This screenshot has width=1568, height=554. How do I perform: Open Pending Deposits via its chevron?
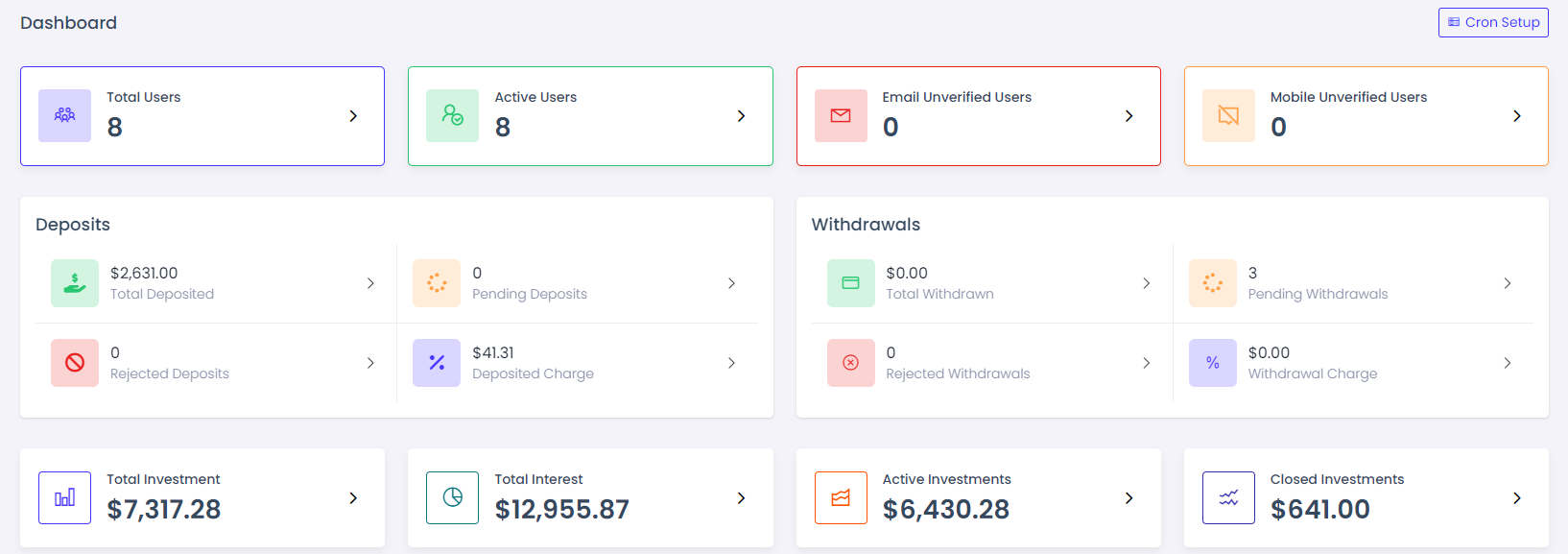[731, 283]
